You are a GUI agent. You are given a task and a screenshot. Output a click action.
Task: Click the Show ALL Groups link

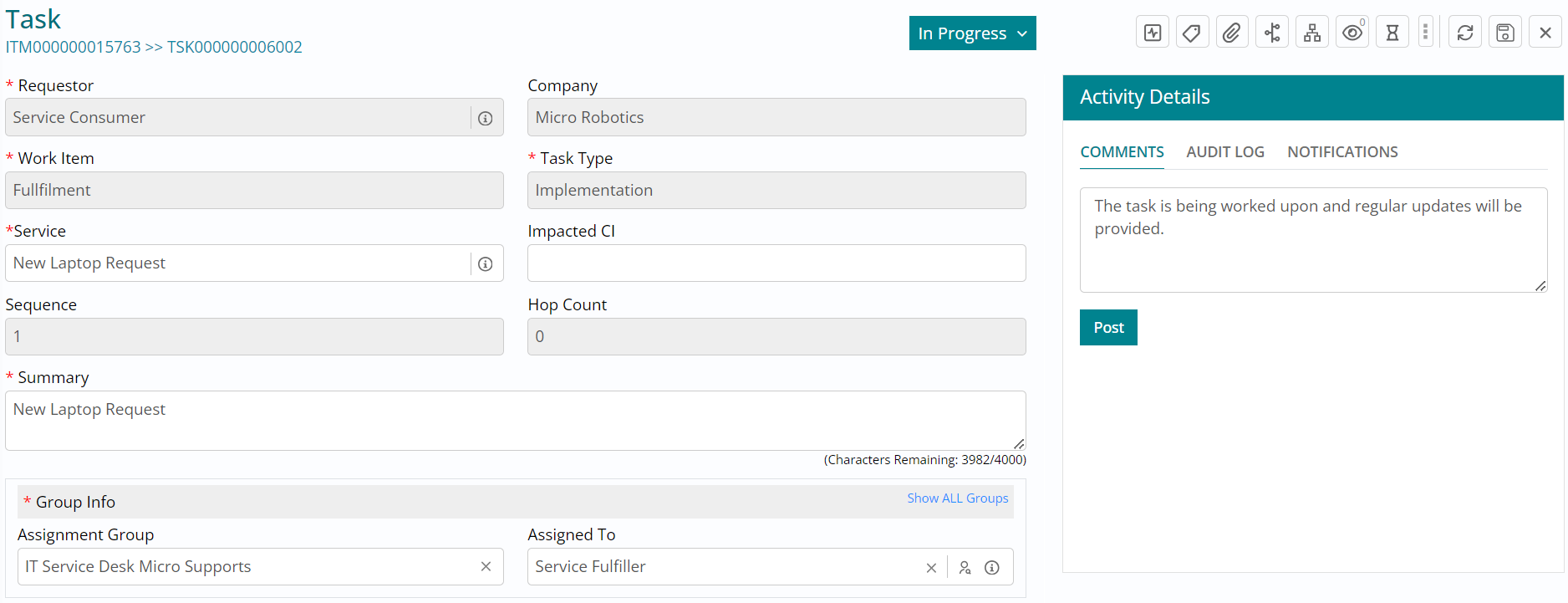tap(957, 498)
